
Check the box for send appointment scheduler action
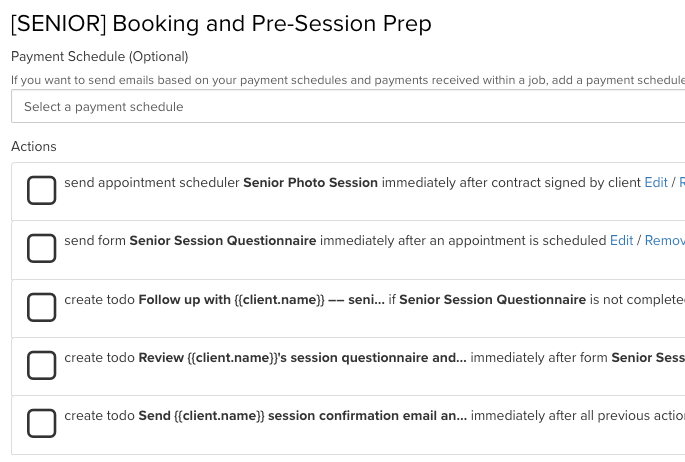coord(41,190)
